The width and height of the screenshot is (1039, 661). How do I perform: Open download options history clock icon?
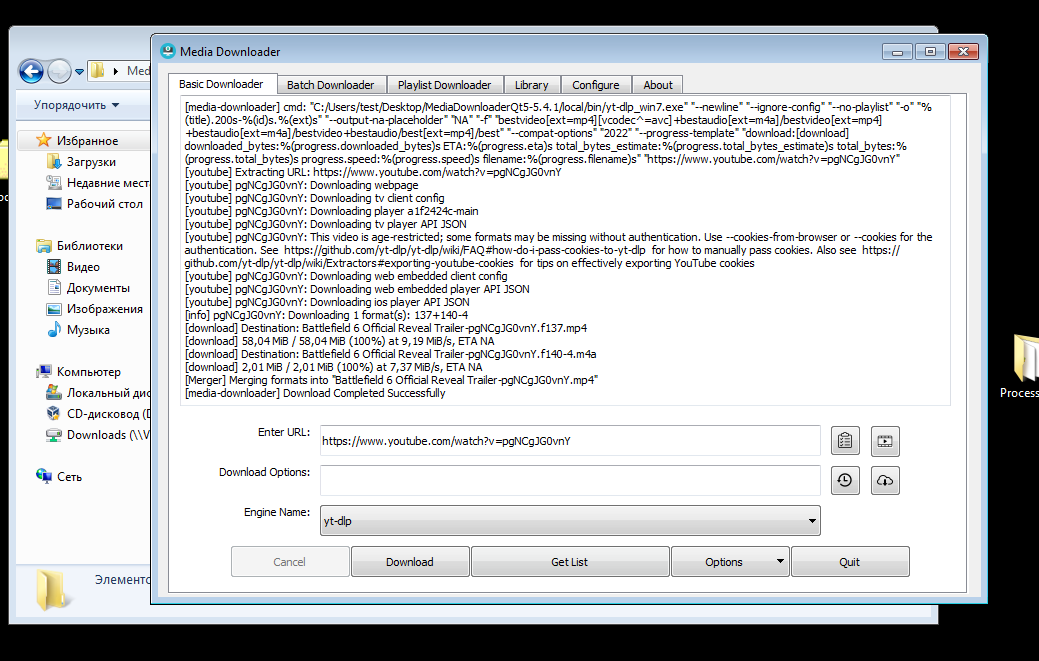click(x=845, y=480)
